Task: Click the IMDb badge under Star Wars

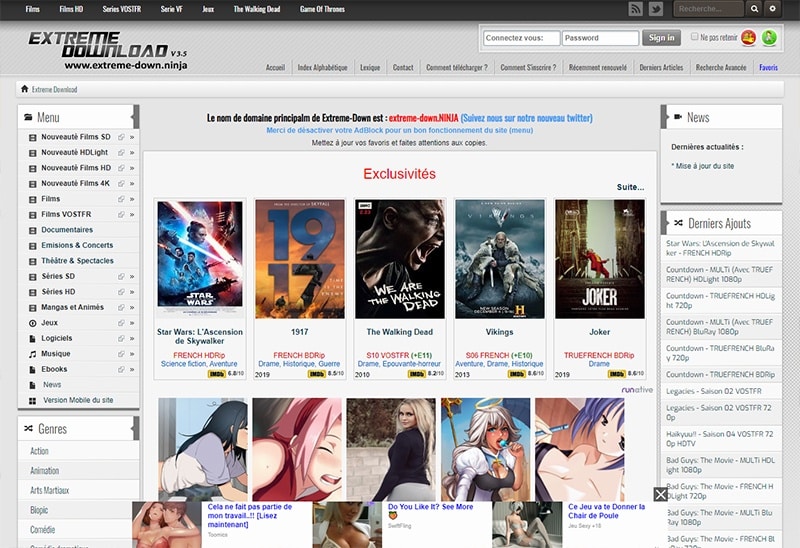Action: 216,374
